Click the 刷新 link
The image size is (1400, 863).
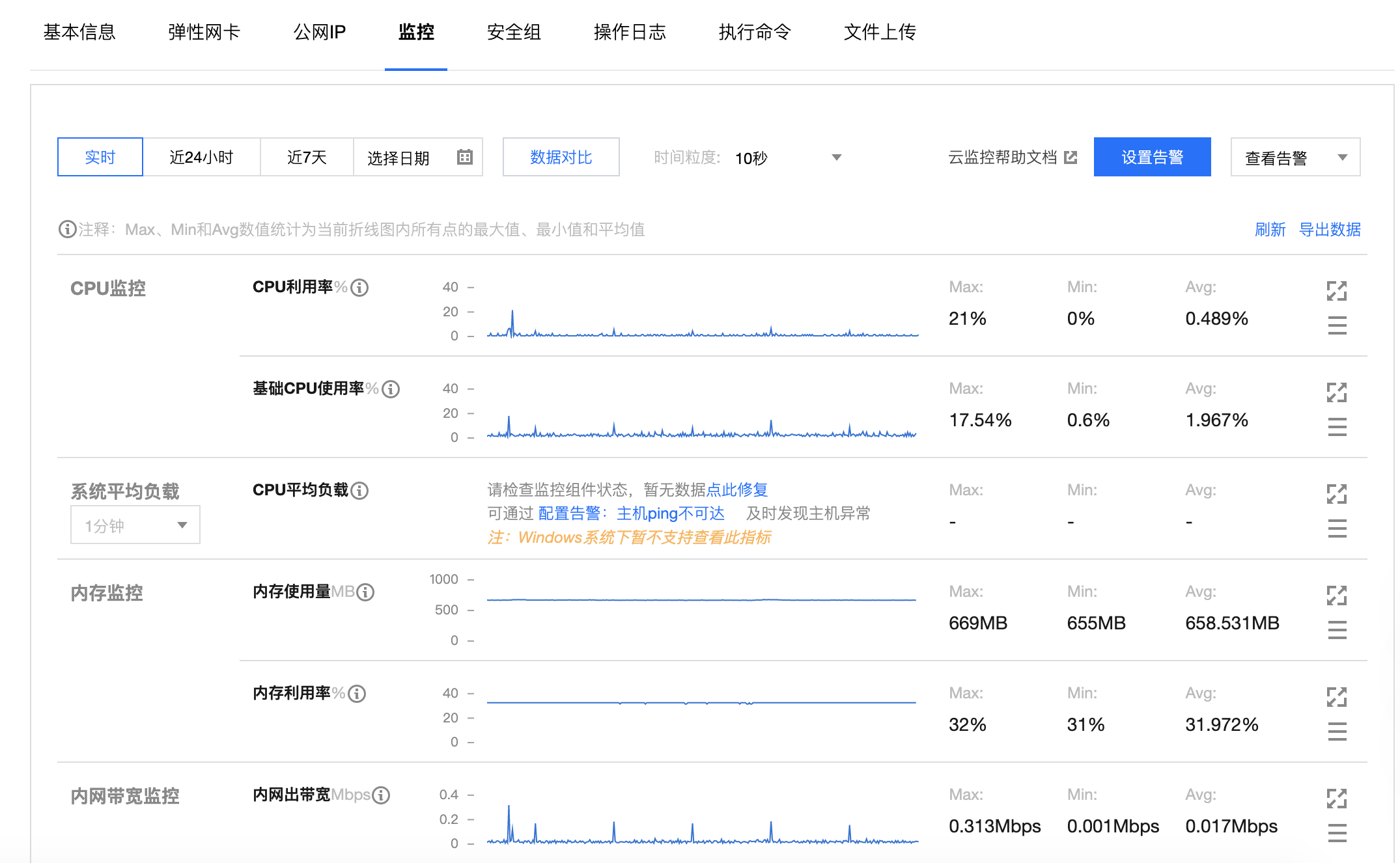(1270, 229)
